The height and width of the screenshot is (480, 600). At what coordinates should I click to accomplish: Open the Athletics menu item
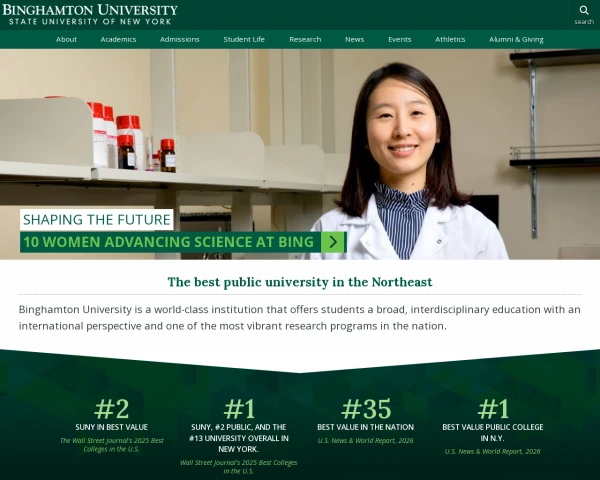(x=450, y=39)
